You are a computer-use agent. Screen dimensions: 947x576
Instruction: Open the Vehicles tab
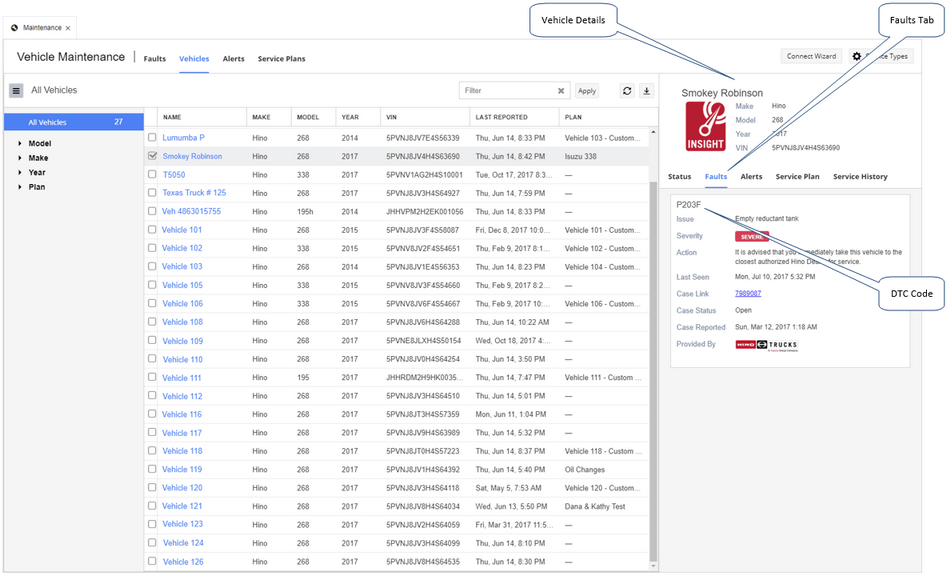pyautogui.click(x=194, y=59)
